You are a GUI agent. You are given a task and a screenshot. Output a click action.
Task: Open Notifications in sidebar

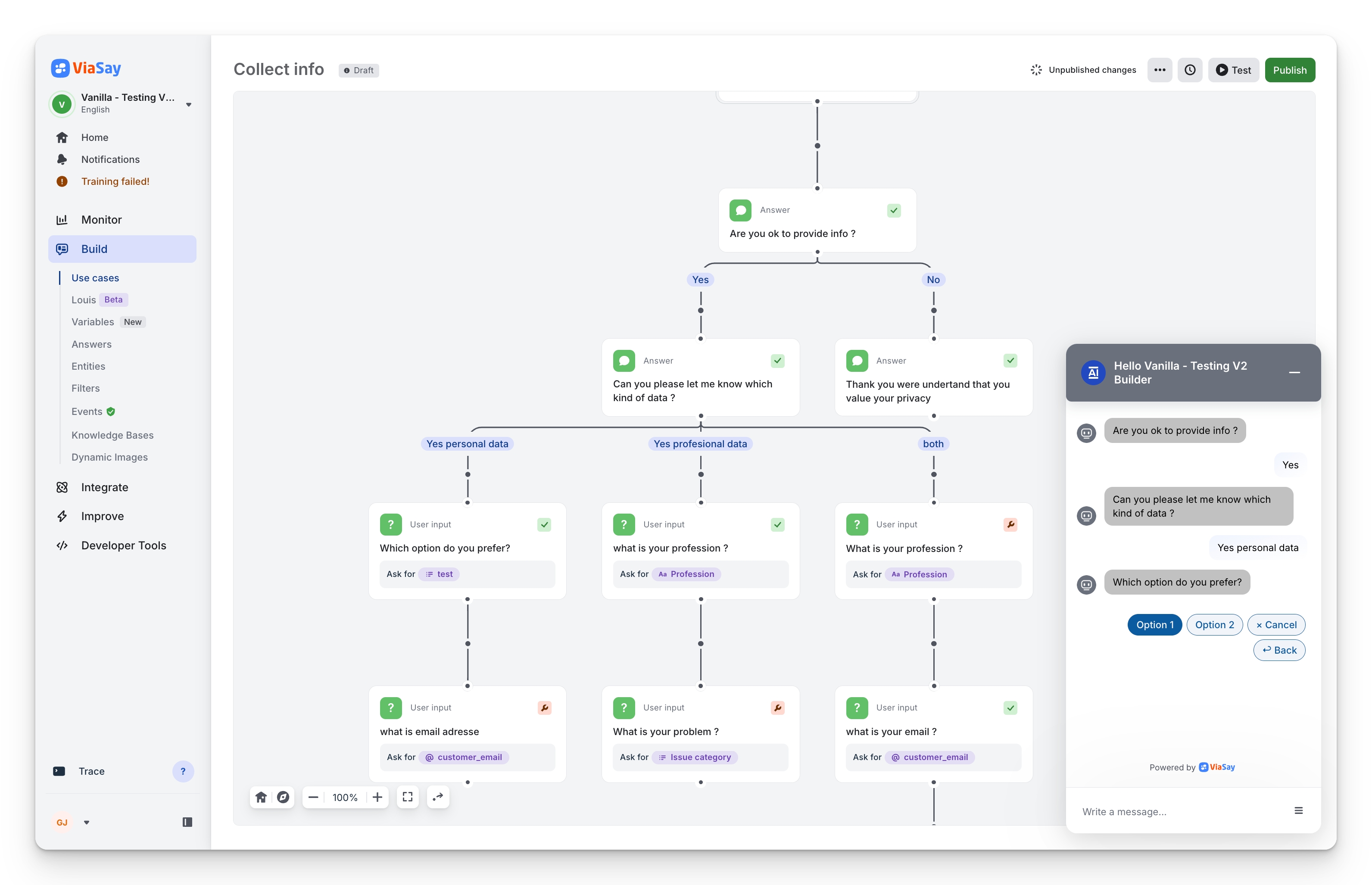coord(110,159)
